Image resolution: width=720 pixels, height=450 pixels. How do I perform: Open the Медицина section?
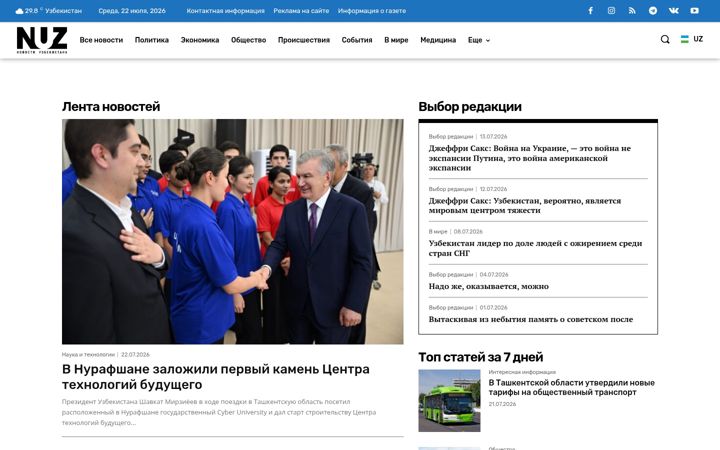438,40
